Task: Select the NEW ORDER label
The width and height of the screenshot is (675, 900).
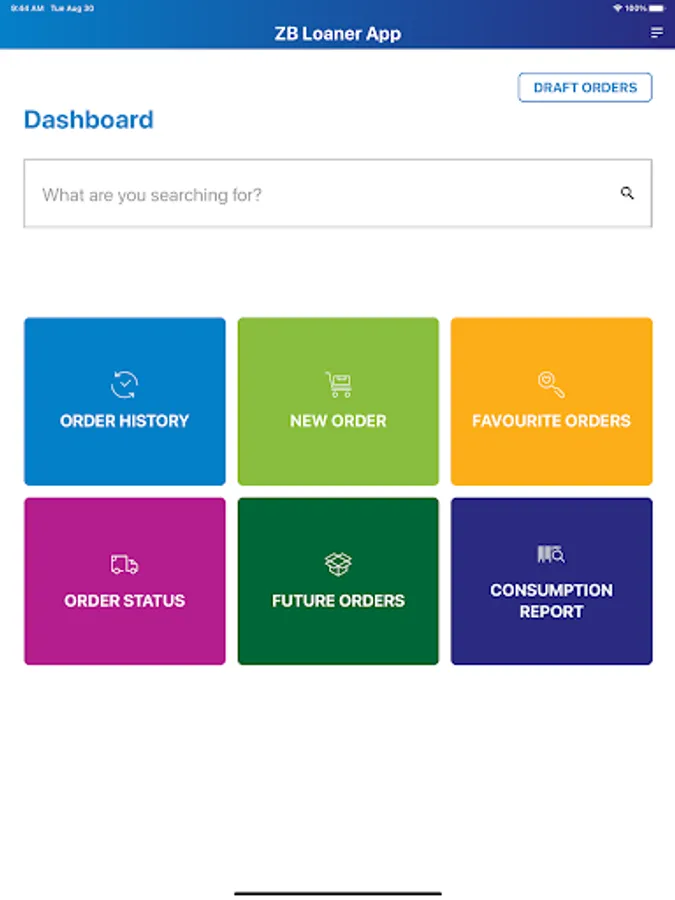Action: (338, 421)
